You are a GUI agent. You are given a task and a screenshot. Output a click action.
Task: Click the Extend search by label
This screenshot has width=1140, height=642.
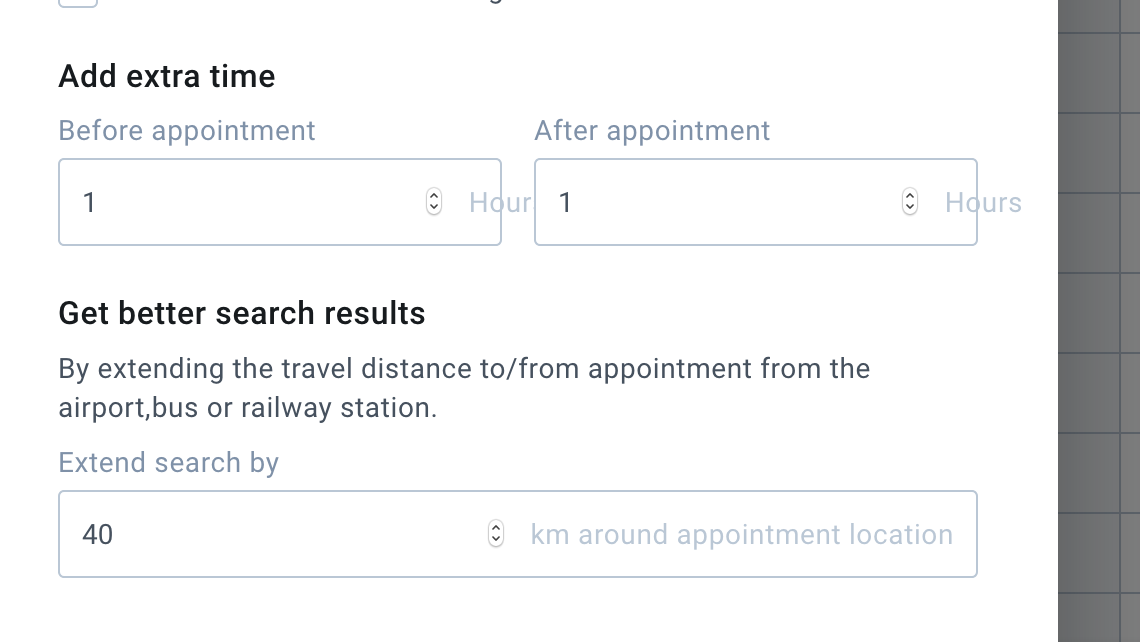point(168,462)
